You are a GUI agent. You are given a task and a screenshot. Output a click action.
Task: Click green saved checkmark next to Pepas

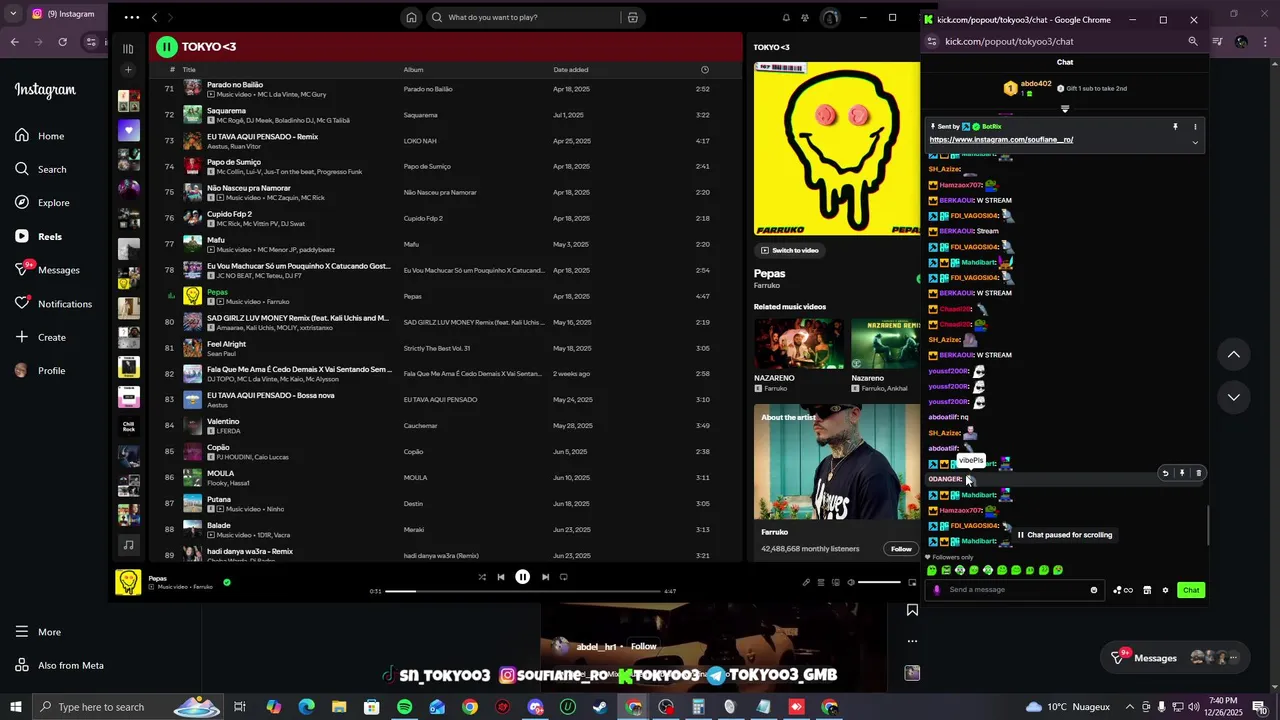[x=227, y=582]
